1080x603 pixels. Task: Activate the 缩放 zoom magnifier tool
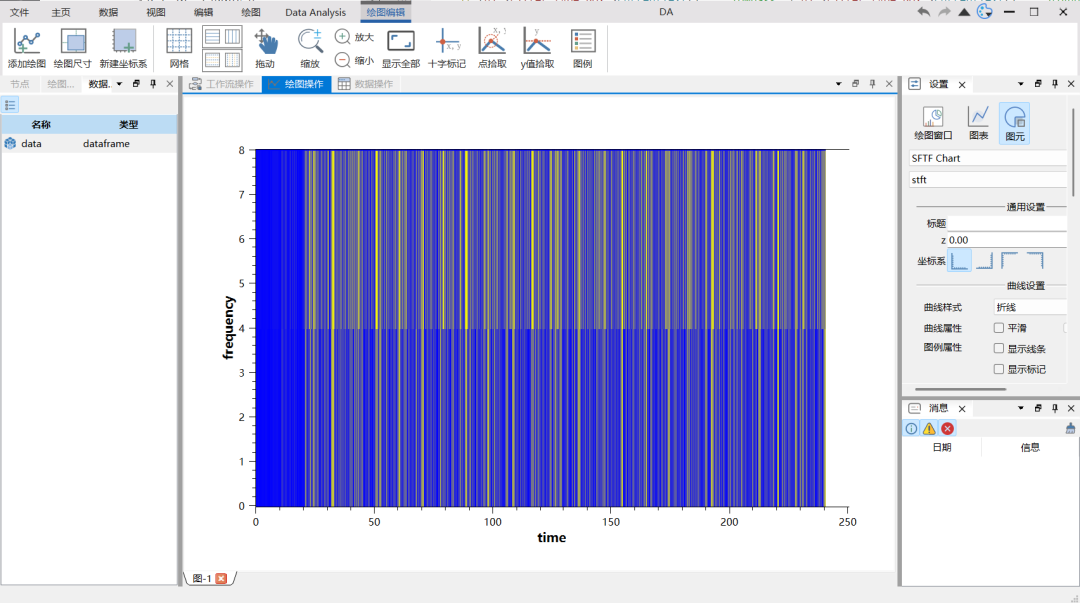pos(310,48)
